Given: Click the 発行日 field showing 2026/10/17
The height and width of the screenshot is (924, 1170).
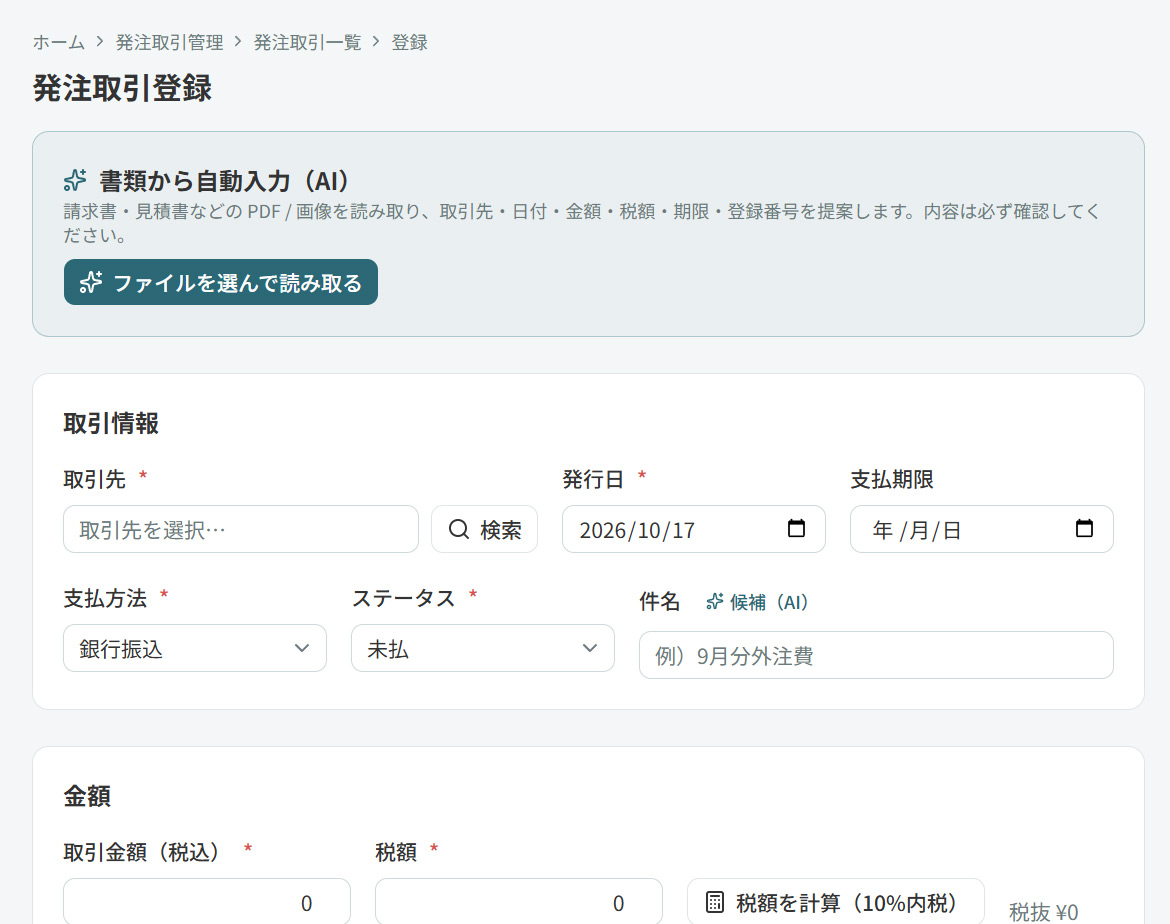Looking at the screenshot, I should 694,529.
